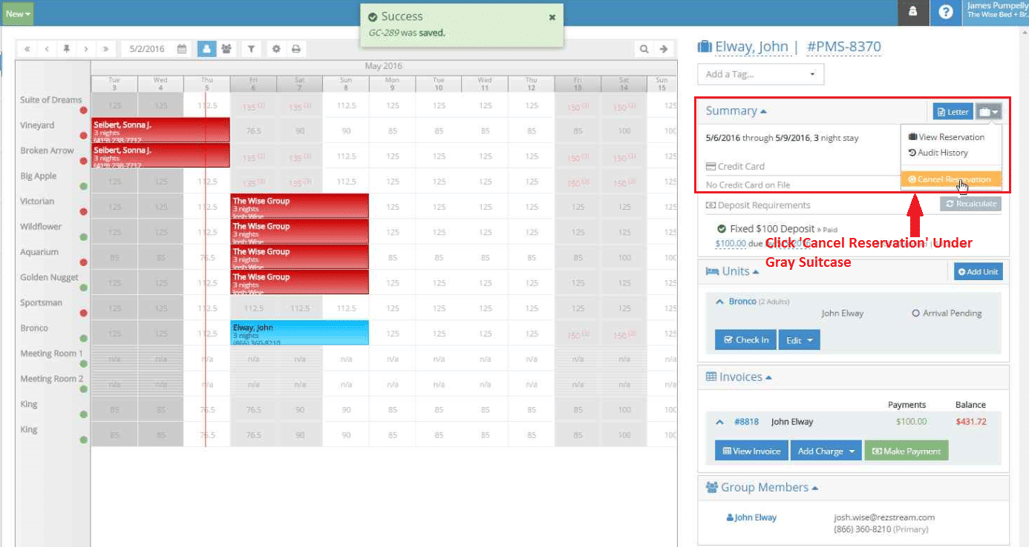Click the filter funnel icon
The width and height of the screenshot is (1029, 547).
[x=251, y=49]
